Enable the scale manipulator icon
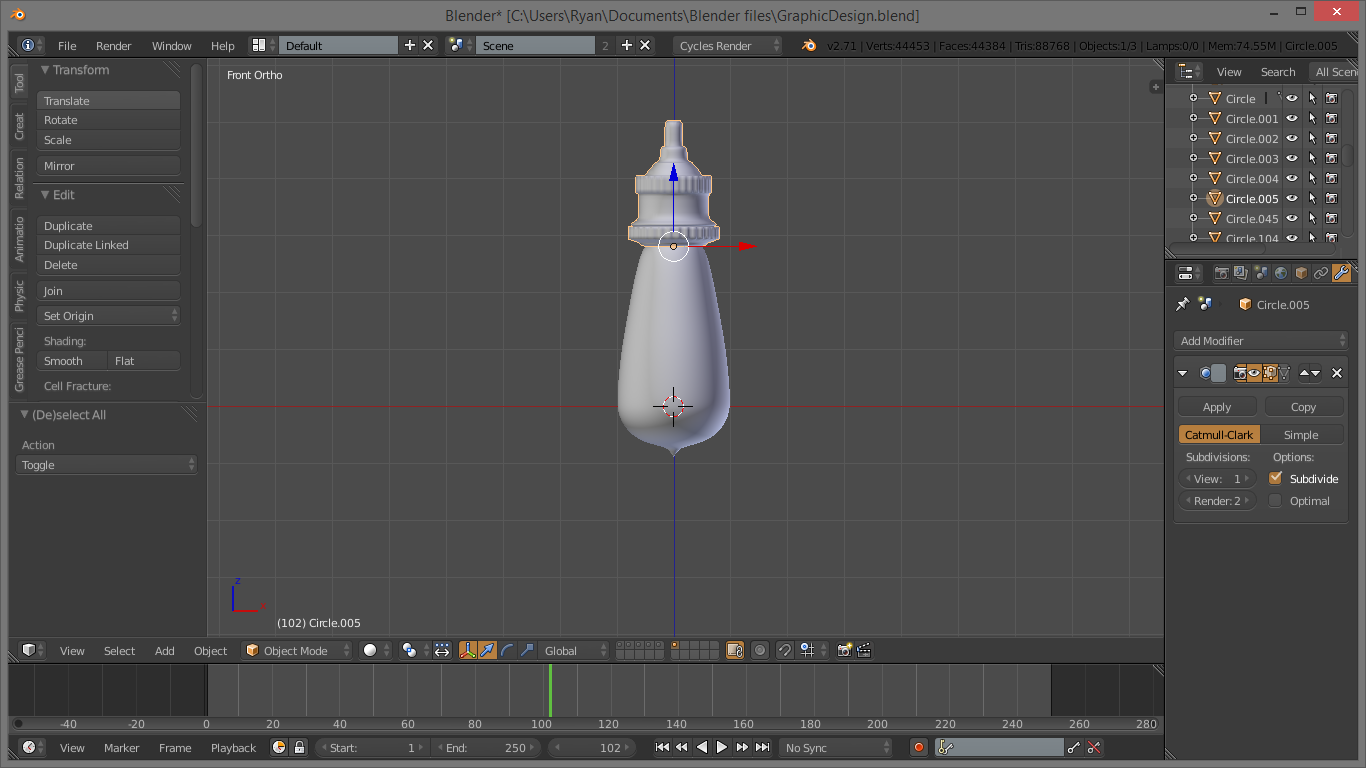The image size is (1366, 768). pyautogui.click(x=526, y=650)
